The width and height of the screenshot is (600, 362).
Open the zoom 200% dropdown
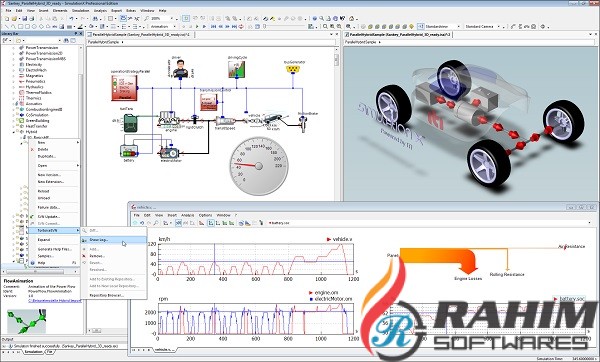172,18
